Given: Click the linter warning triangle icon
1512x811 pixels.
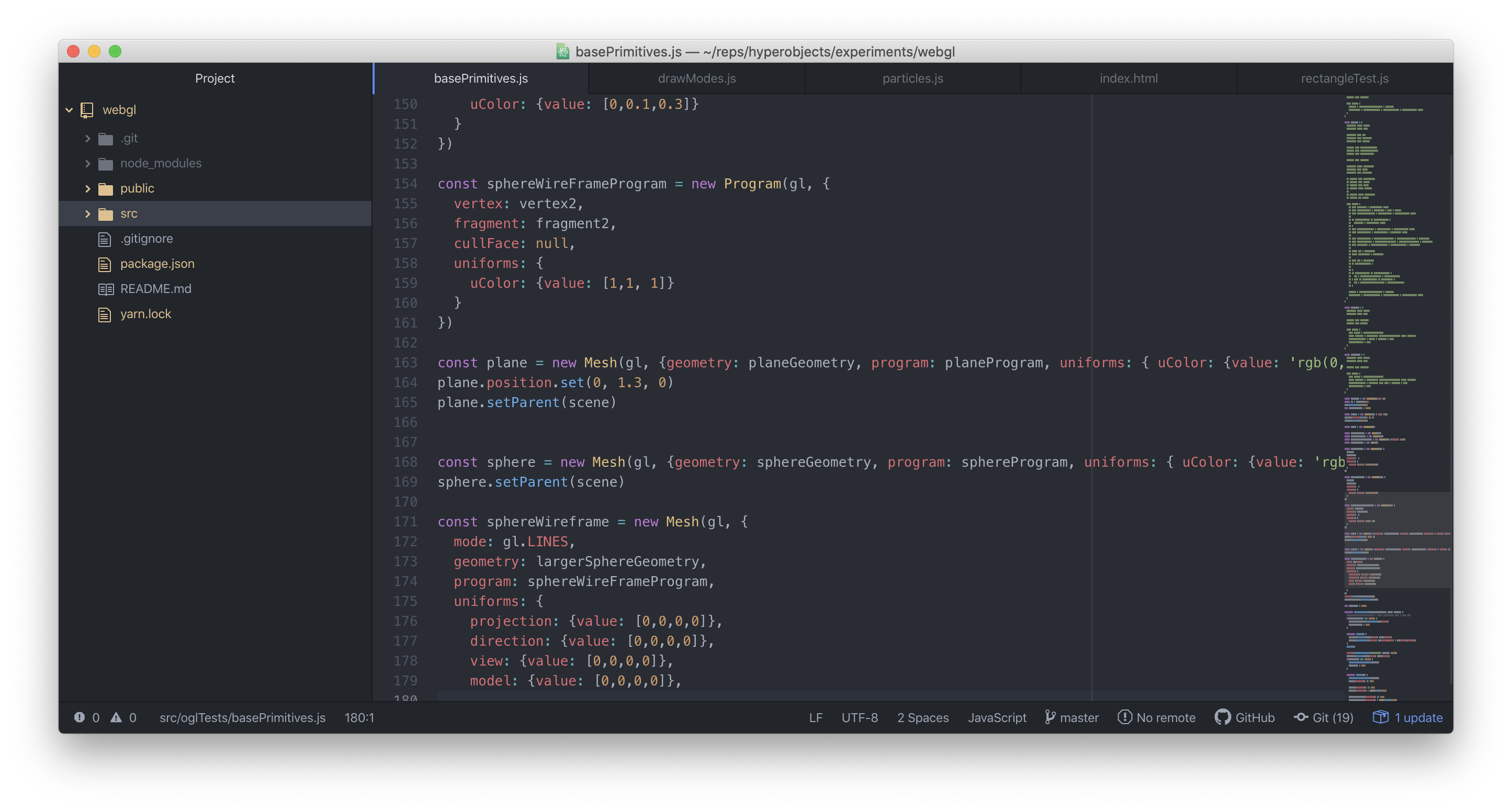Looking at the screenshot, I should [x=116, y=717].
